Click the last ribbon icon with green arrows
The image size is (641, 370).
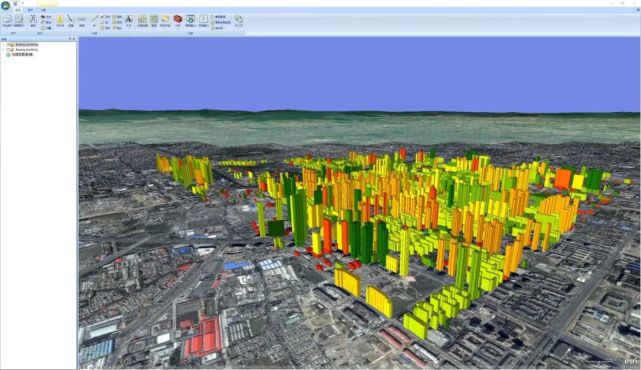coord(239,19)
